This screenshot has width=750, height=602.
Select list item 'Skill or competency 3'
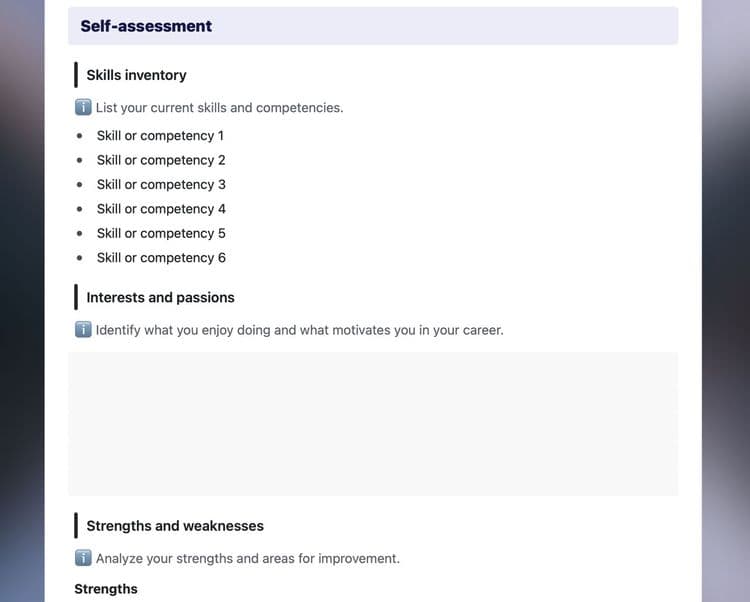pyautogui.click(x=161, y=185)
